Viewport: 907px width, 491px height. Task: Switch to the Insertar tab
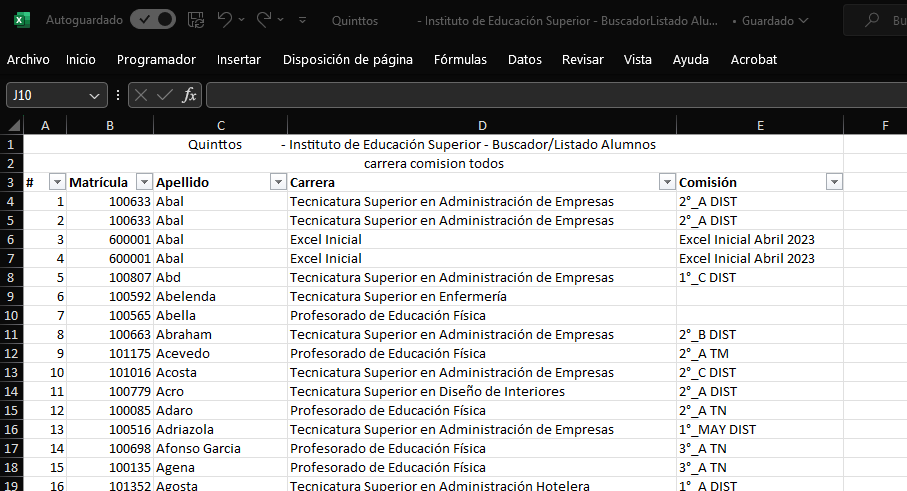tap(239, 60)
